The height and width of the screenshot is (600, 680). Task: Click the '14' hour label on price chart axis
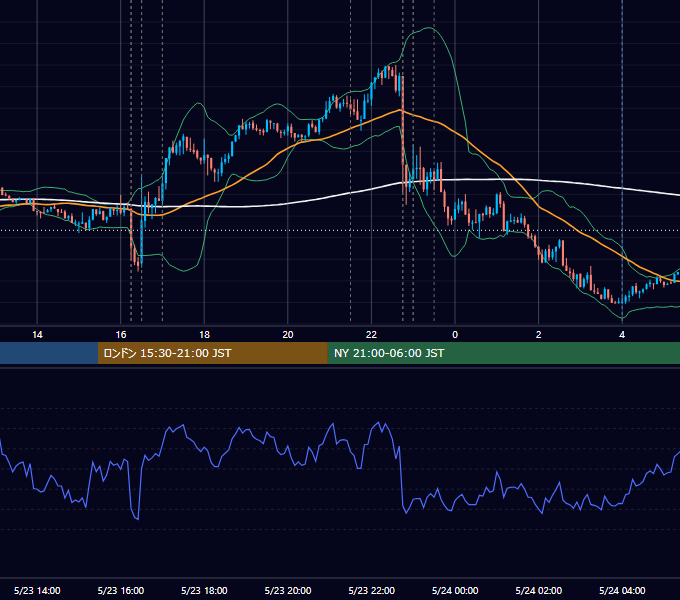point(37,335)
